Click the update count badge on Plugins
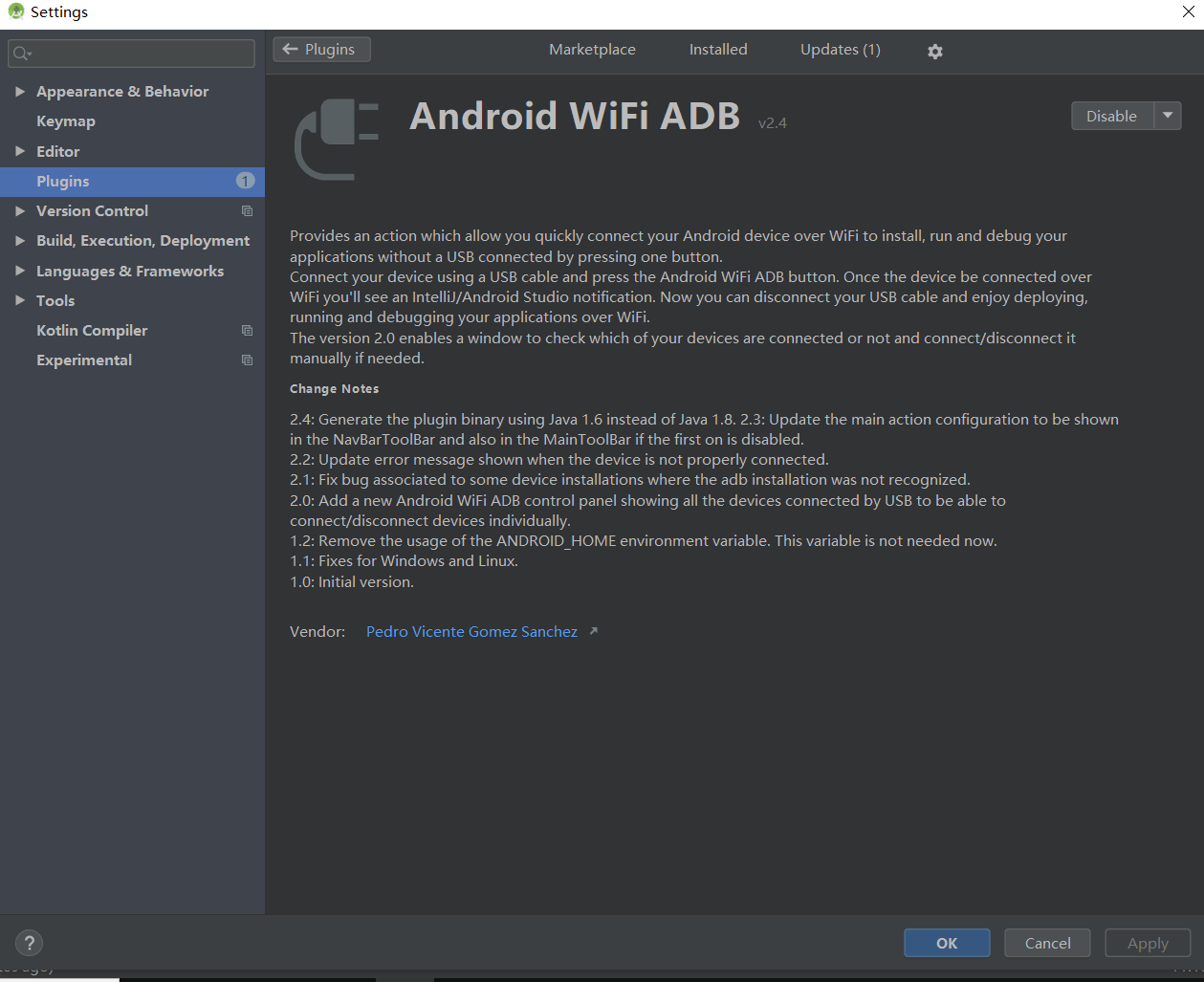Screen dimensions: 1204x982 pos(245,181)
